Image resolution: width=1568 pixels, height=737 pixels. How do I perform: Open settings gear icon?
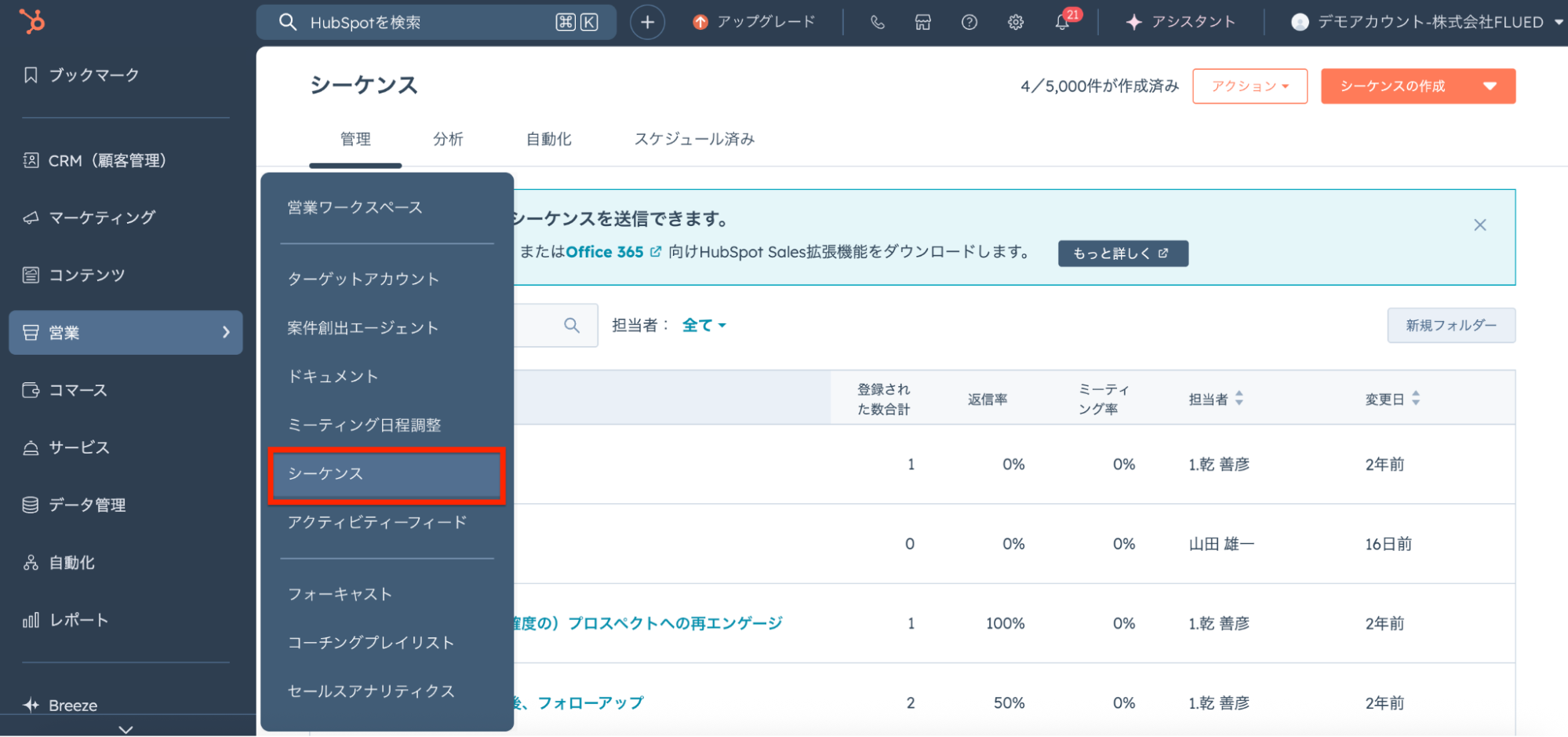click(1016, 22)
